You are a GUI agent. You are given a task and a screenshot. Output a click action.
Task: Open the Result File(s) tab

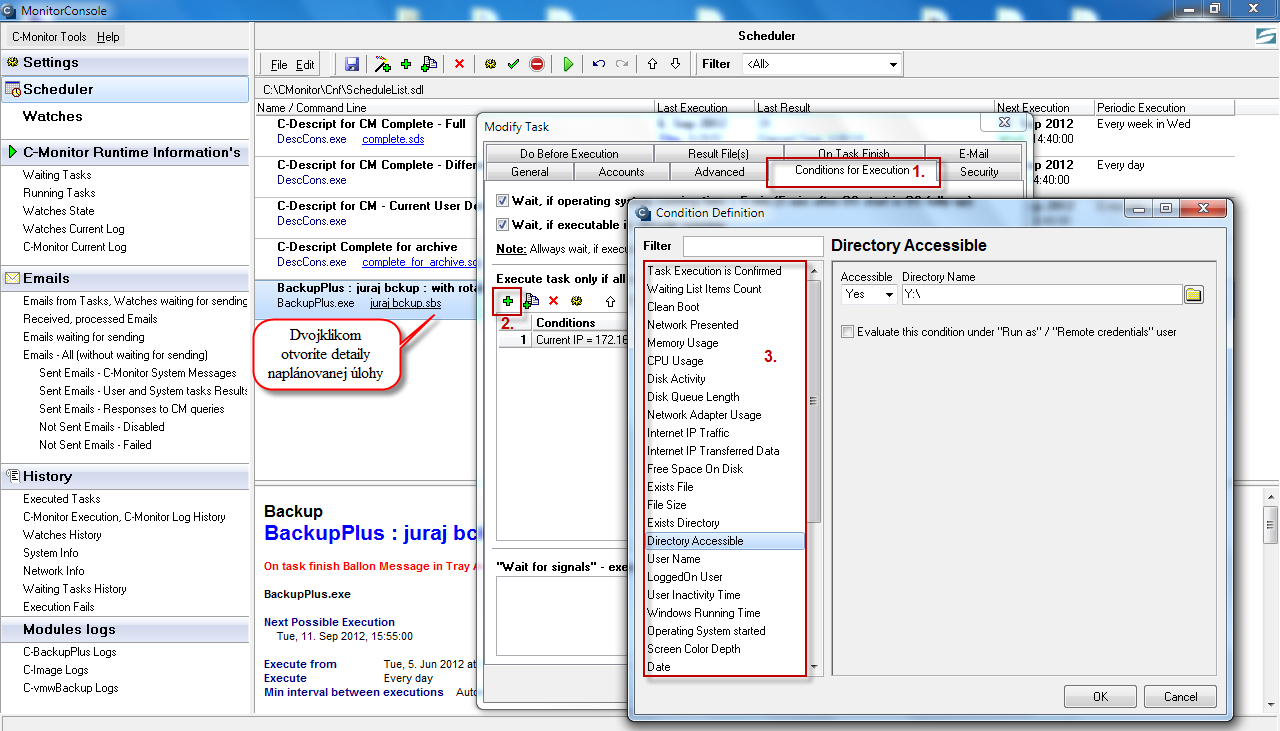pyautogui.click(x=718, y=154)
